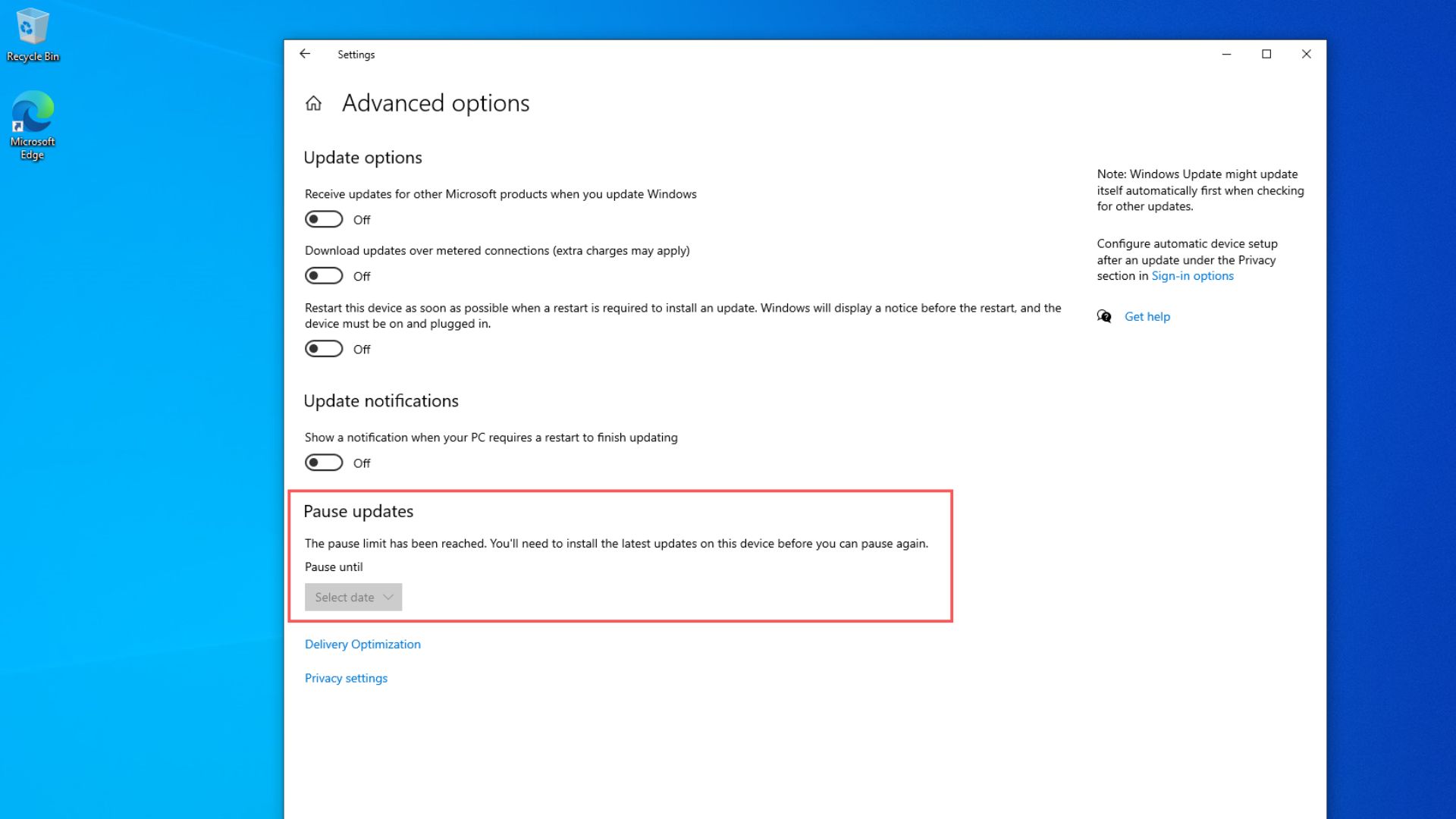Close the Settings window
1456x819 pixels.
[1307, 54]
